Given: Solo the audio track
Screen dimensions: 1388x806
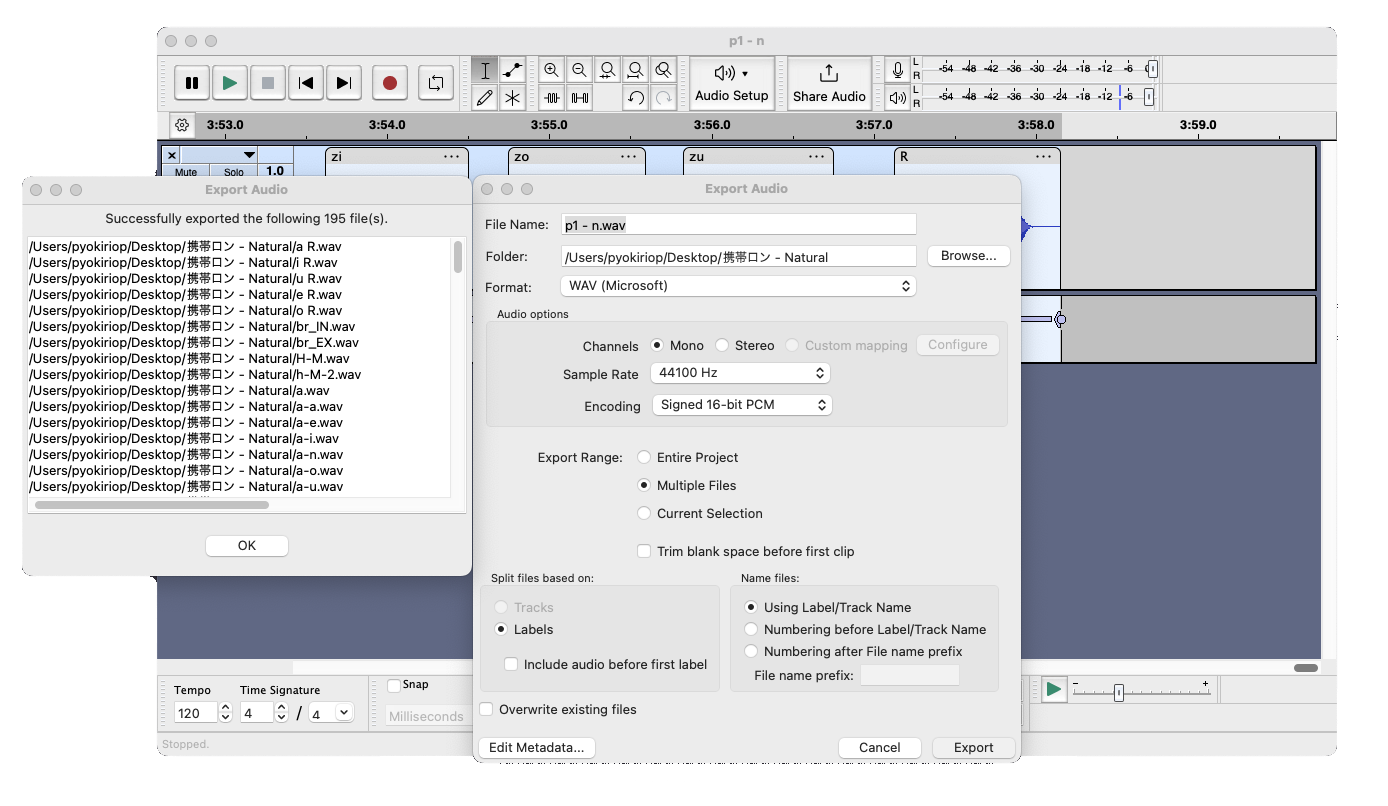Looking at the screenshot, I should [x=234, y=171].
